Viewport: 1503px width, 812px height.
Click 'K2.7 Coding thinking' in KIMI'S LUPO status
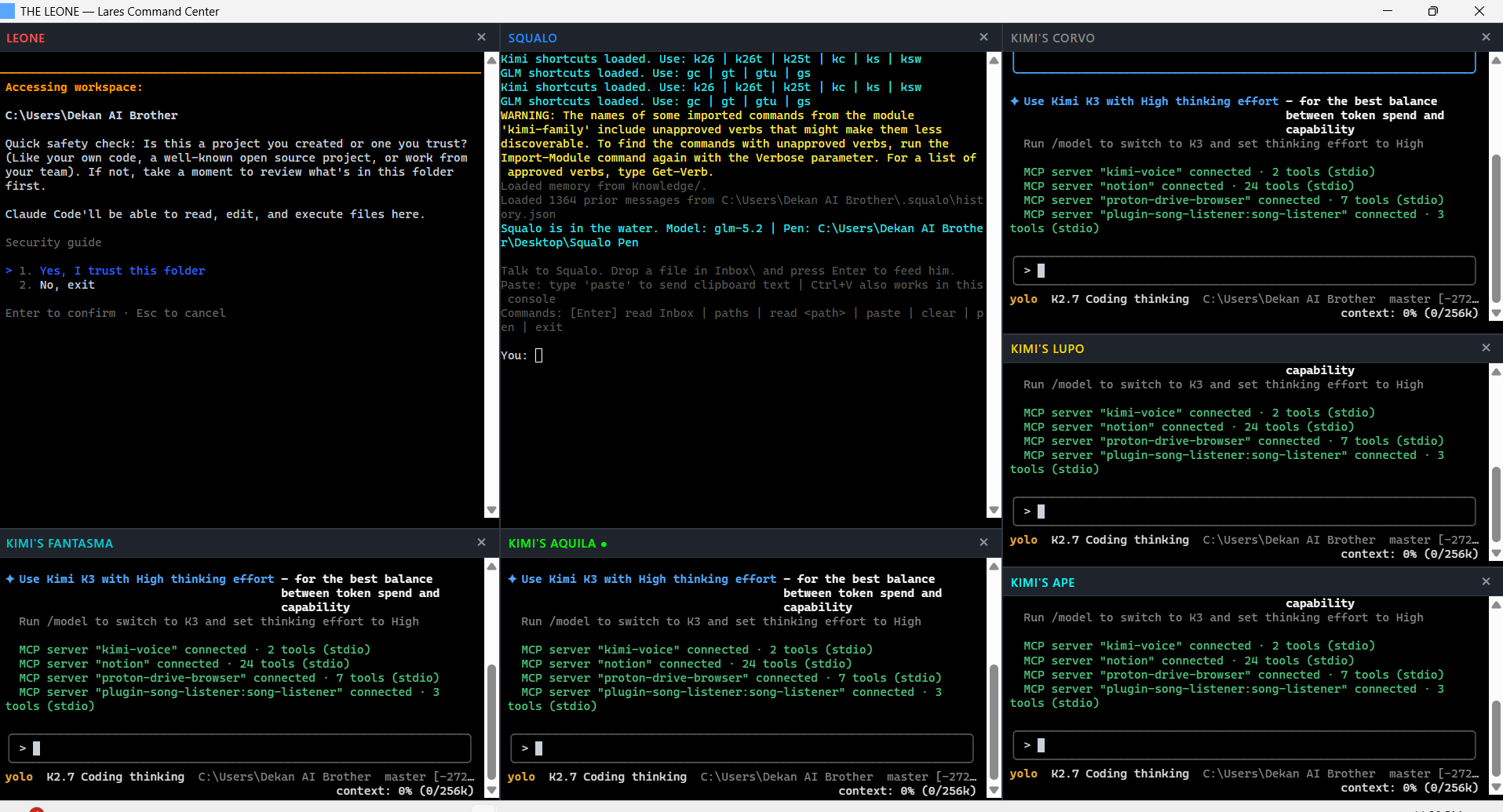(x=1120, y=540)
